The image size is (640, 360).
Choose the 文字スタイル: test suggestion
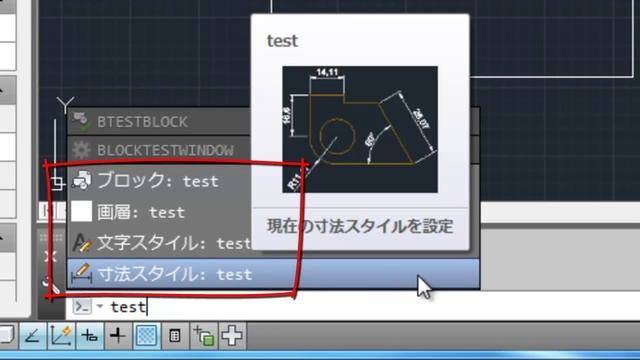click(x=159, y=243)
